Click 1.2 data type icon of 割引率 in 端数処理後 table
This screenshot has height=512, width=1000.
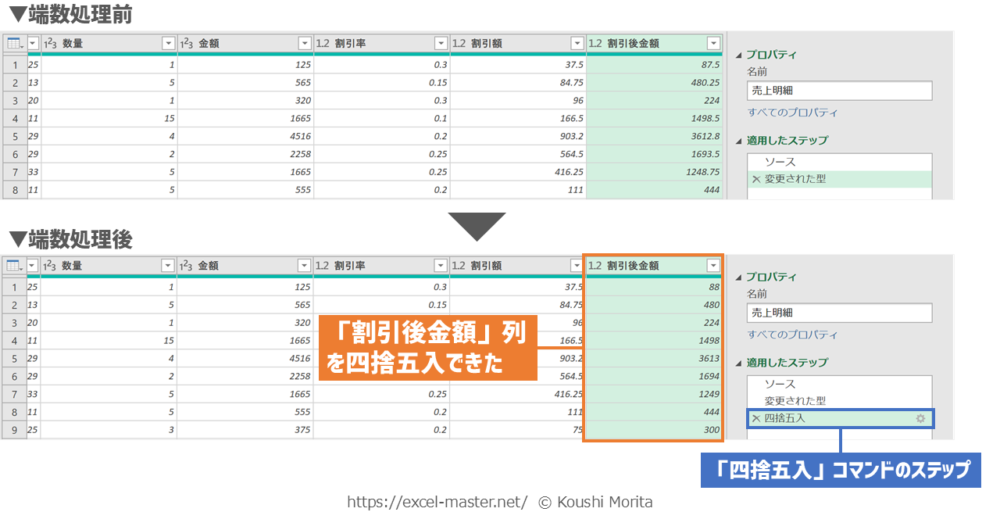323,266
